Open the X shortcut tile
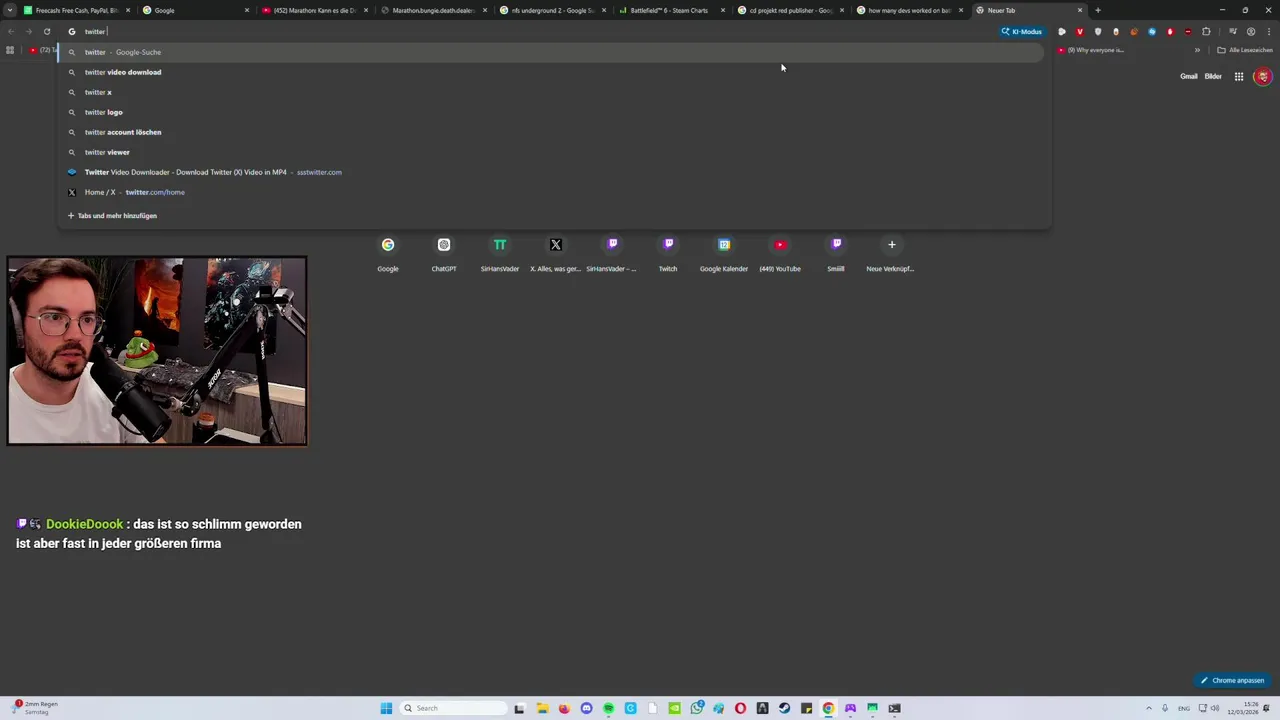This screenshot has height=720, width=1280. (556, 253)
